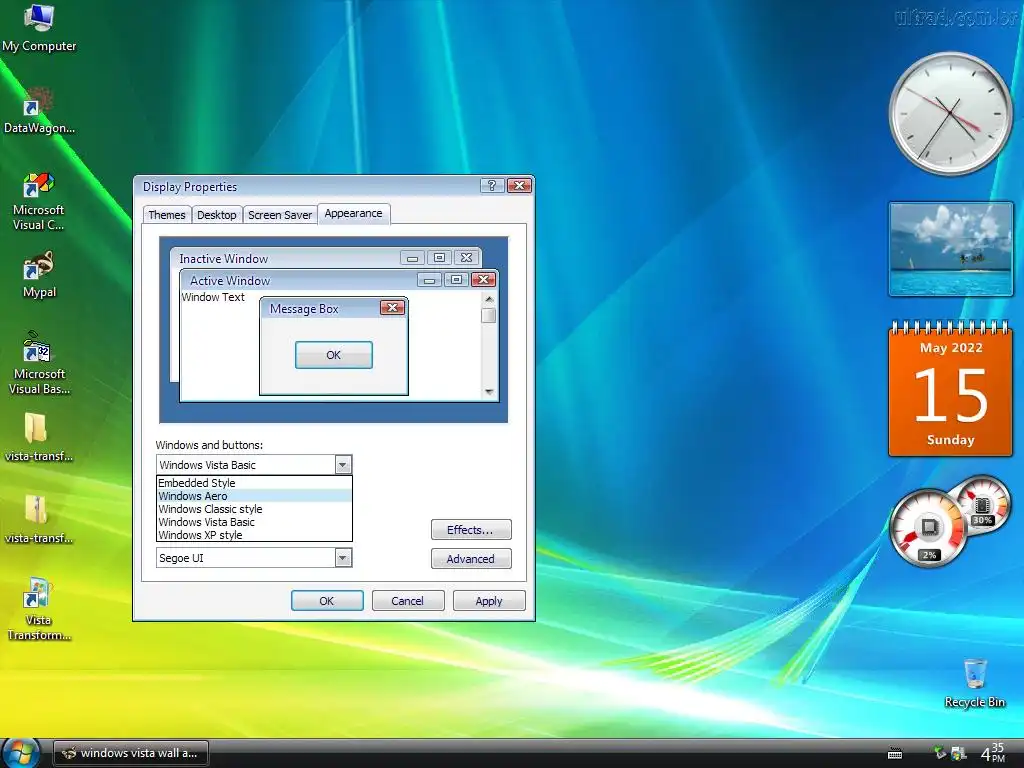Viewport: 1024px width, 768px height.
Task: Click the memory meter dial showing 30%
Action: [982, 504]
